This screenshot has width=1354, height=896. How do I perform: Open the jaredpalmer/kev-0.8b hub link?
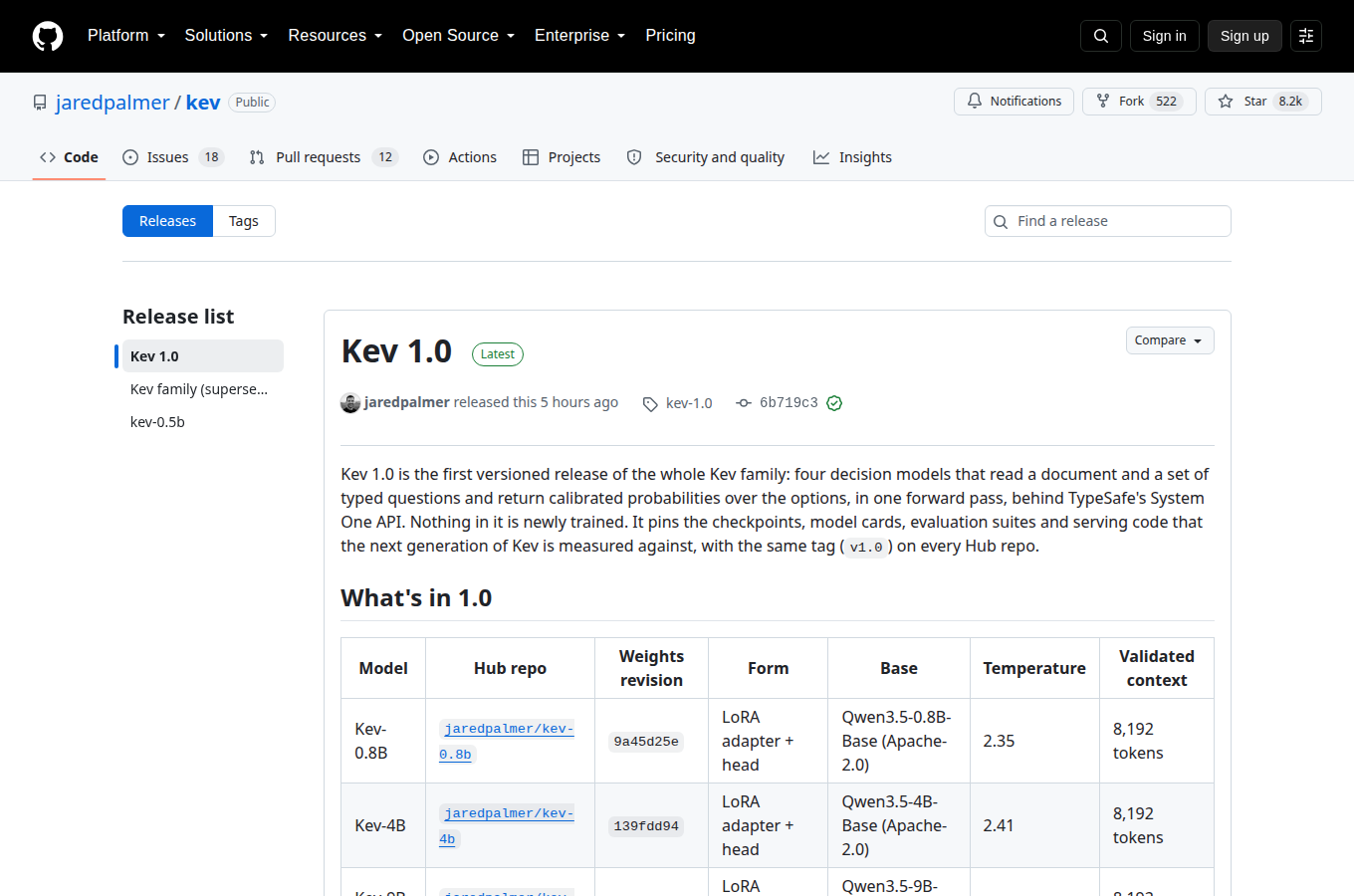(x=507, y=742)
